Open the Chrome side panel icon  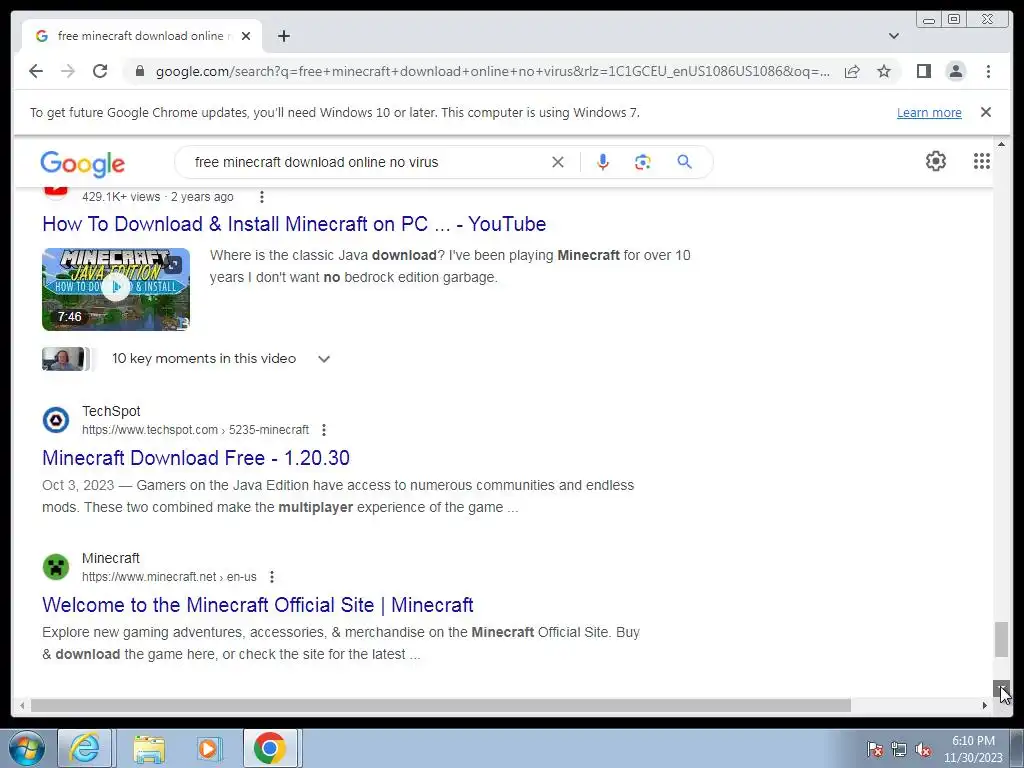point(923,71)
